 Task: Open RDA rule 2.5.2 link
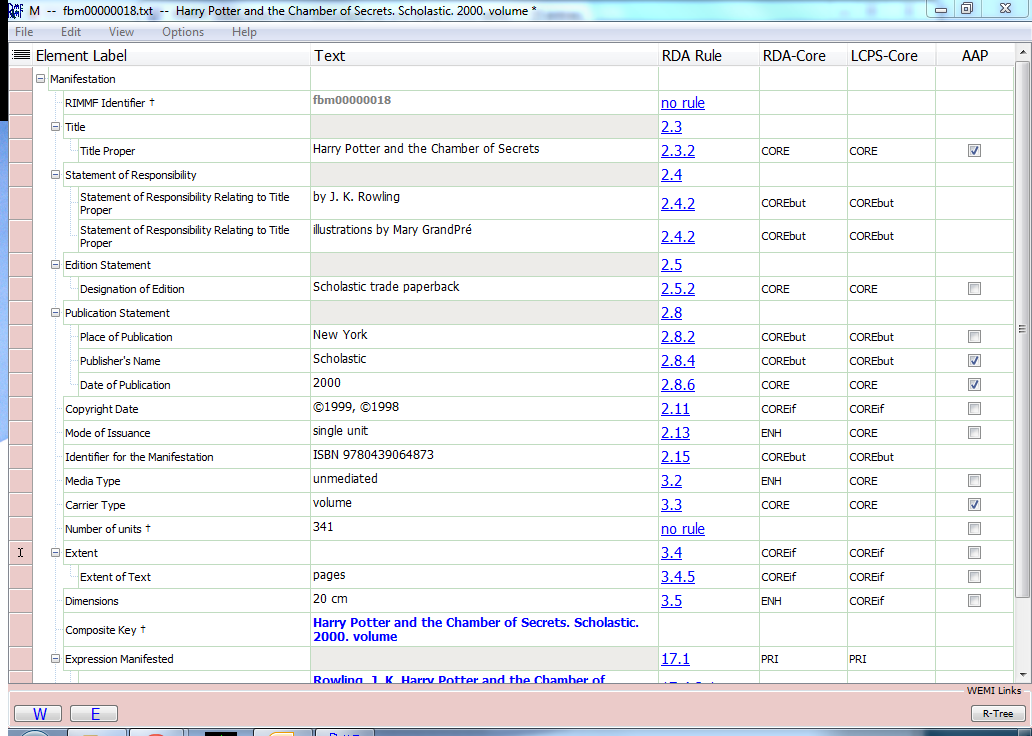678,289
